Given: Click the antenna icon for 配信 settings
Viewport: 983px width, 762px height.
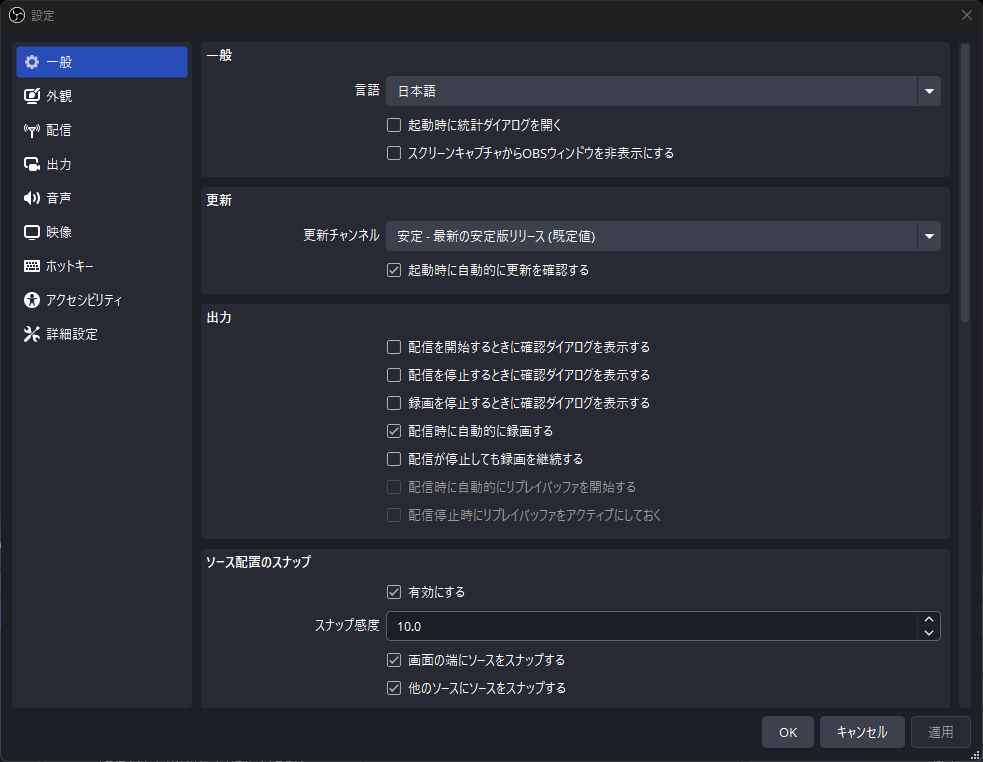Looking at the screenshot, I should [32, 130].
